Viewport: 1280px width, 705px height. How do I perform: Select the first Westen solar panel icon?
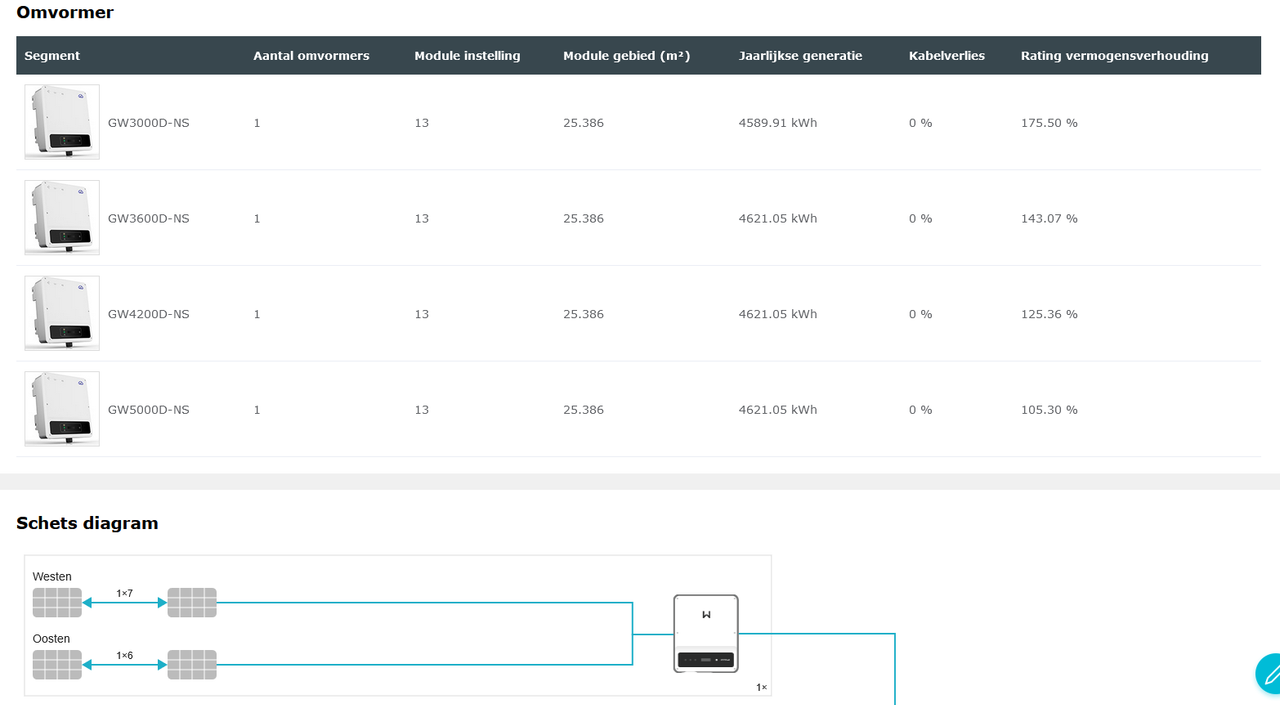57,603
